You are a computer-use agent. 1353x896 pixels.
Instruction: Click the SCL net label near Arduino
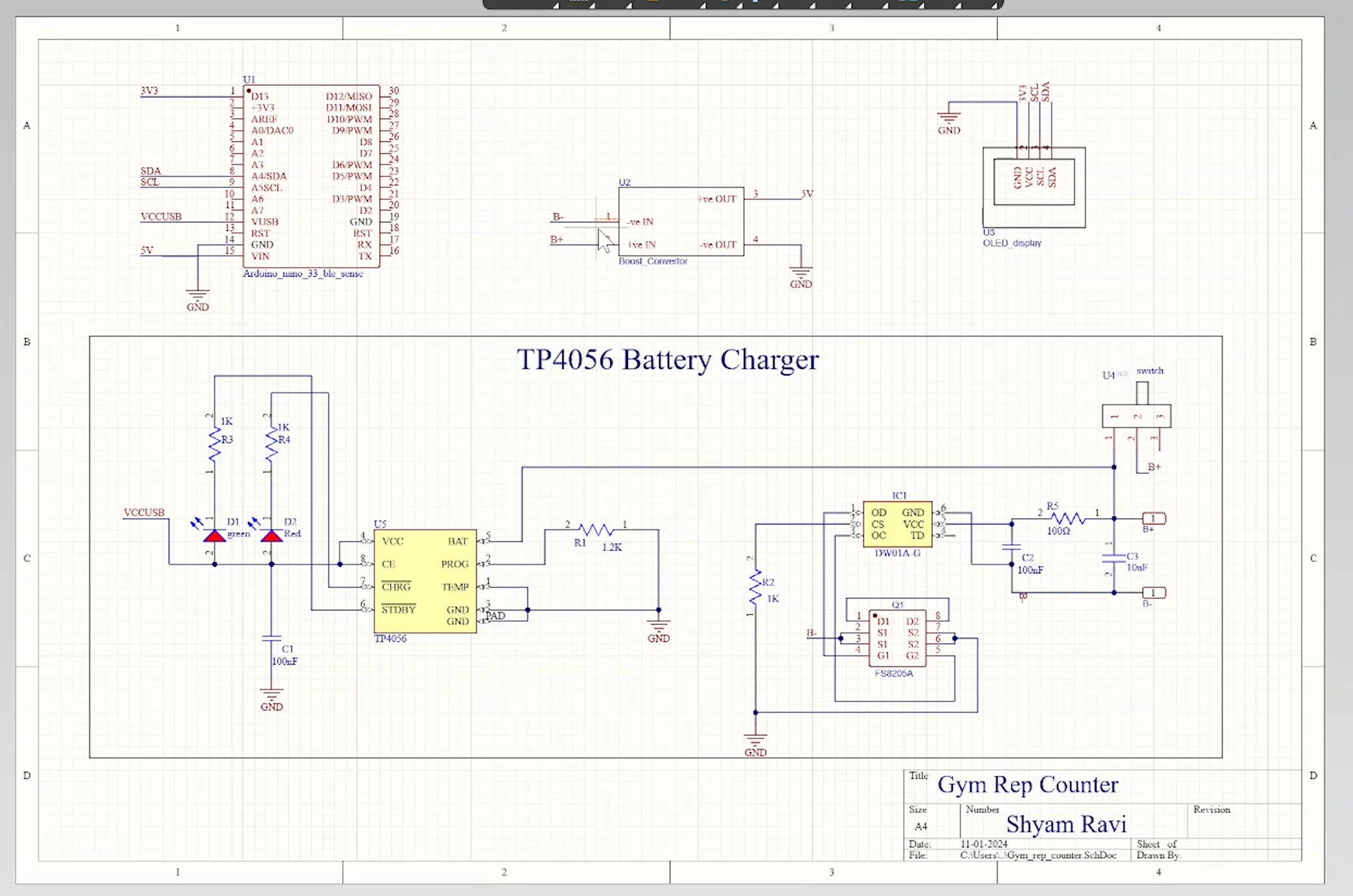pyautogui.click(x=150, y=182)
